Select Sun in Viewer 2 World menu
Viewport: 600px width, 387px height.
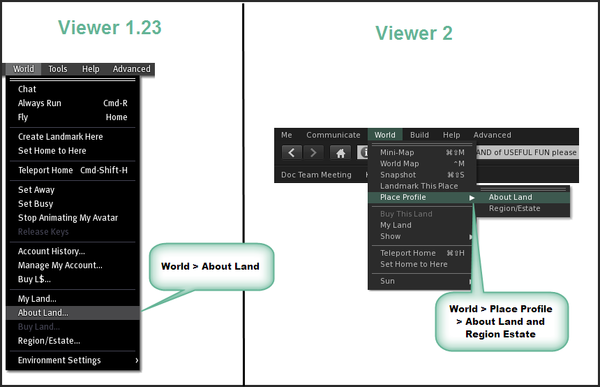pos(421,281)
